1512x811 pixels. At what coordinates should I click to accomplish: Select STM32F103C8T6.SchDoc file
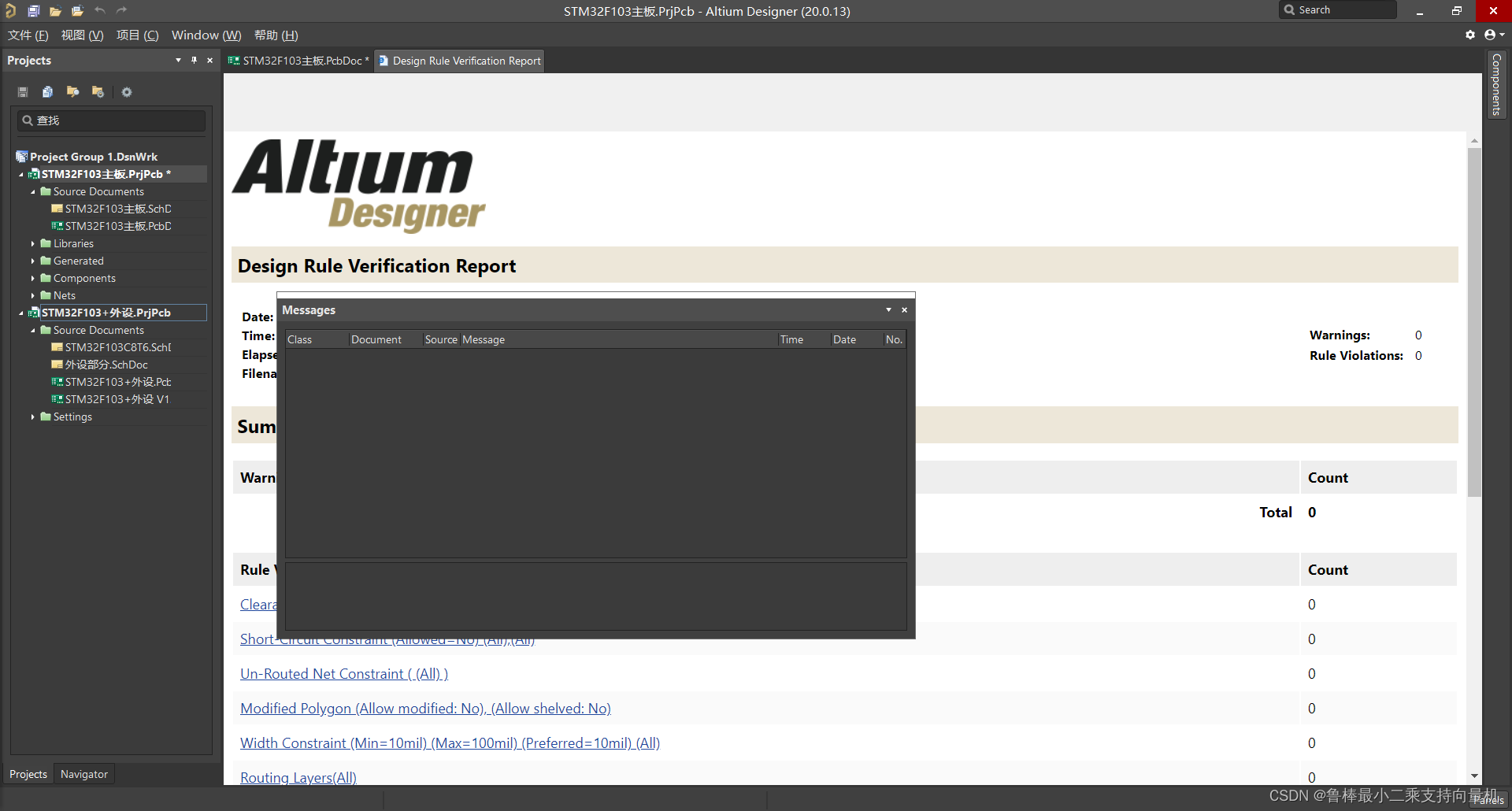pyautogui.click(x=111, y=347)
